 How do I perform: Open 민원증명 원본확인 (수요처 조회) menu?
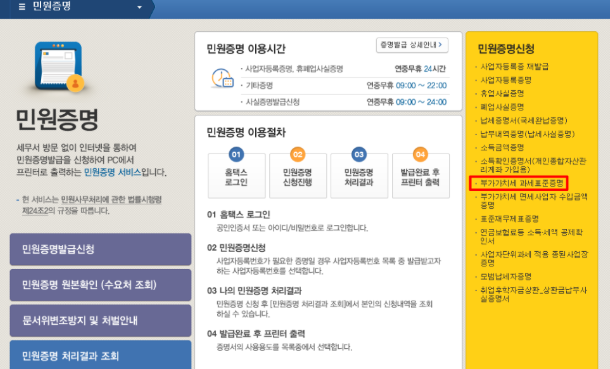tap(100, 285)
